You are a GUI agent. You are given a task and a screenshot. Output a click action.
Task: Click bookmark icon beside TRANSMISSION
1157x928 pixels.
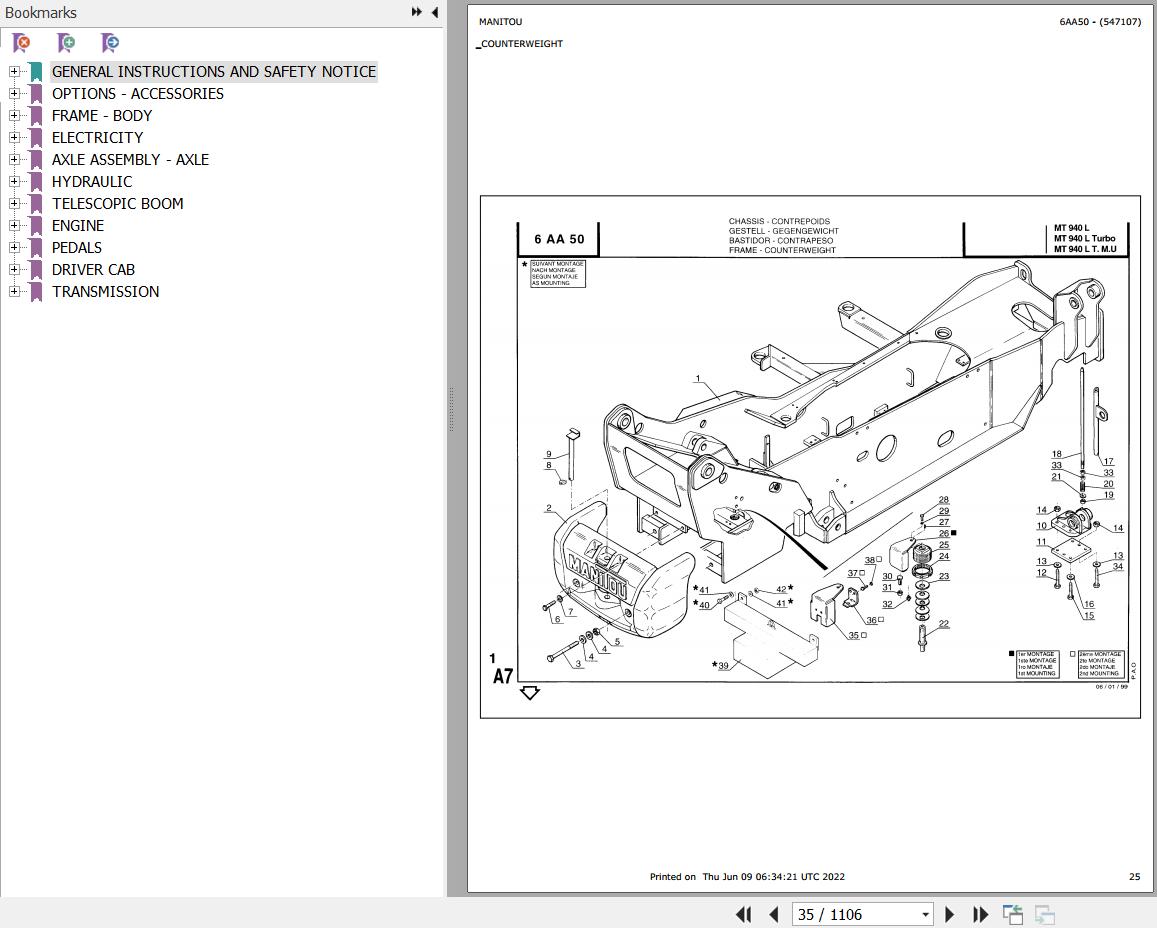[x=36, y=292]
